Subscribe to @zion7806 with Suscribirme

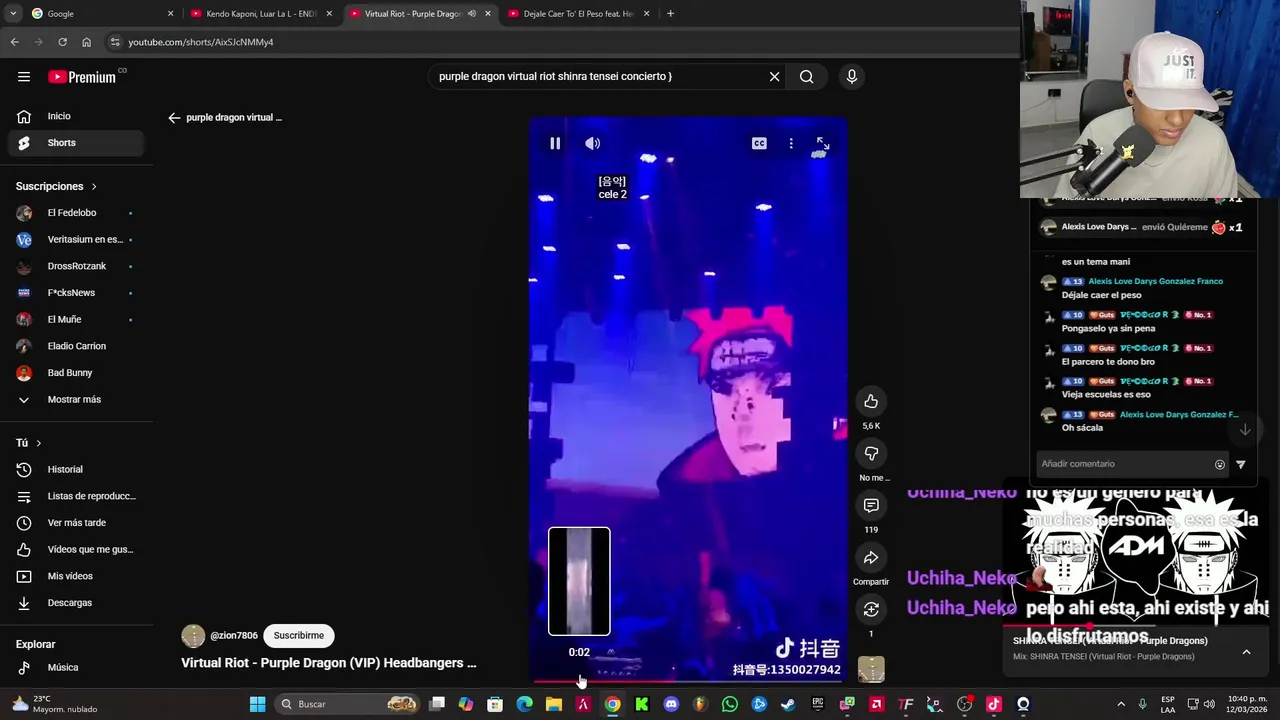pos(298,635)
